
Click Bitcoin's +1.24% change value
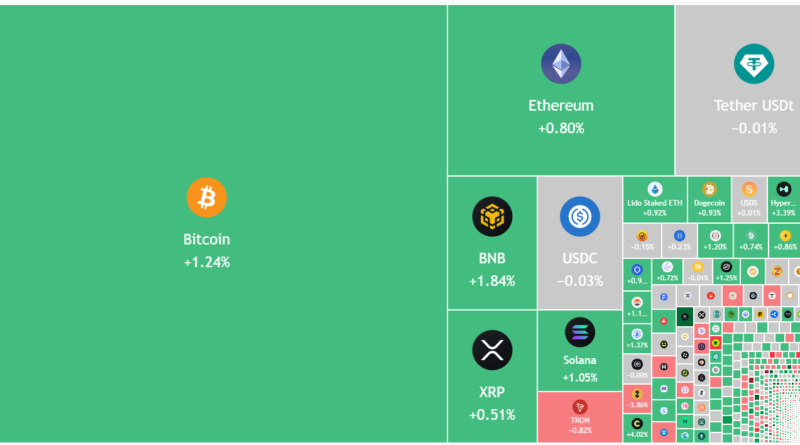(x=207, y=262)
